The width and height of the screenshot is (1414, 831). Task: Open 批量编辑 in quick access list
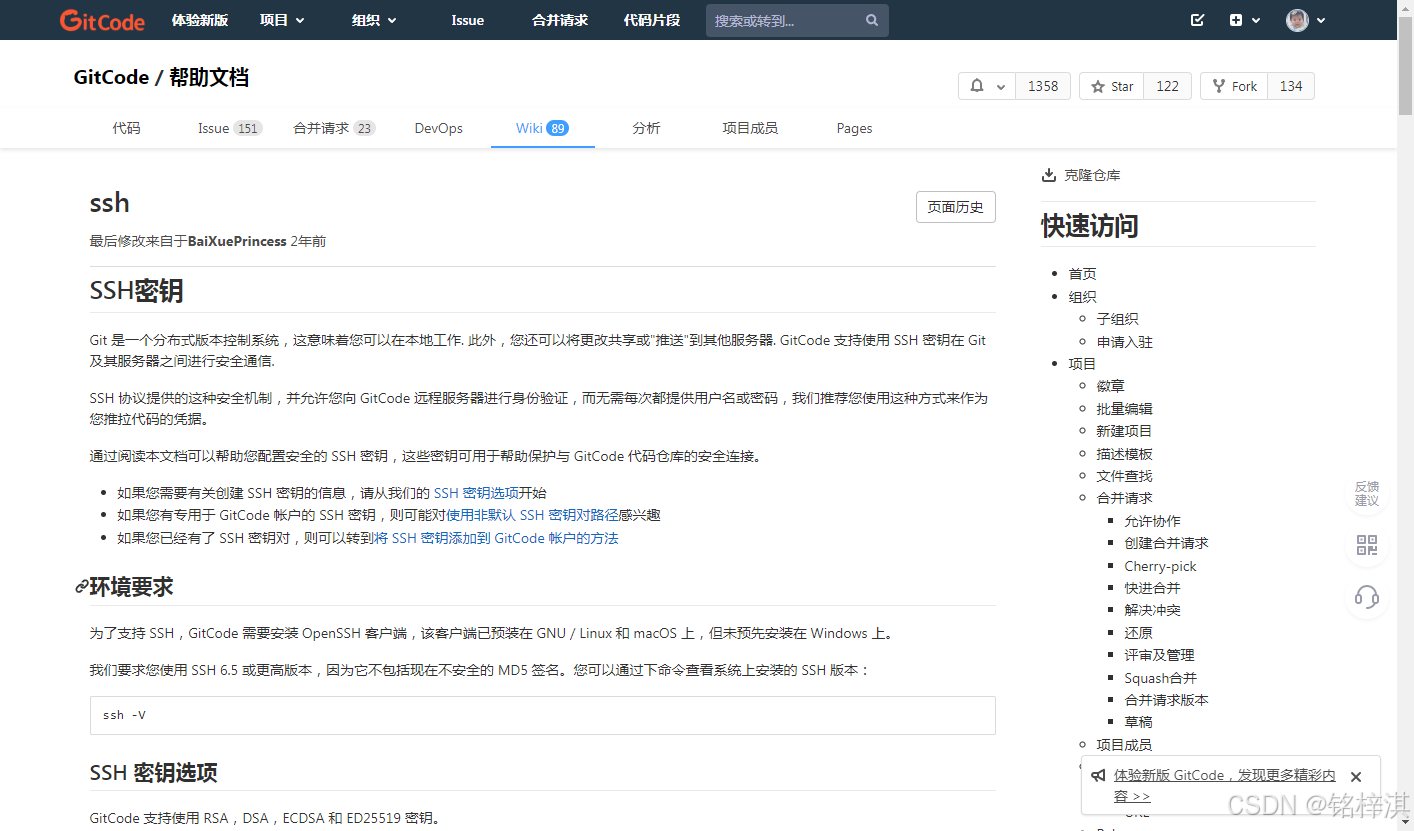click(1124, 409)
